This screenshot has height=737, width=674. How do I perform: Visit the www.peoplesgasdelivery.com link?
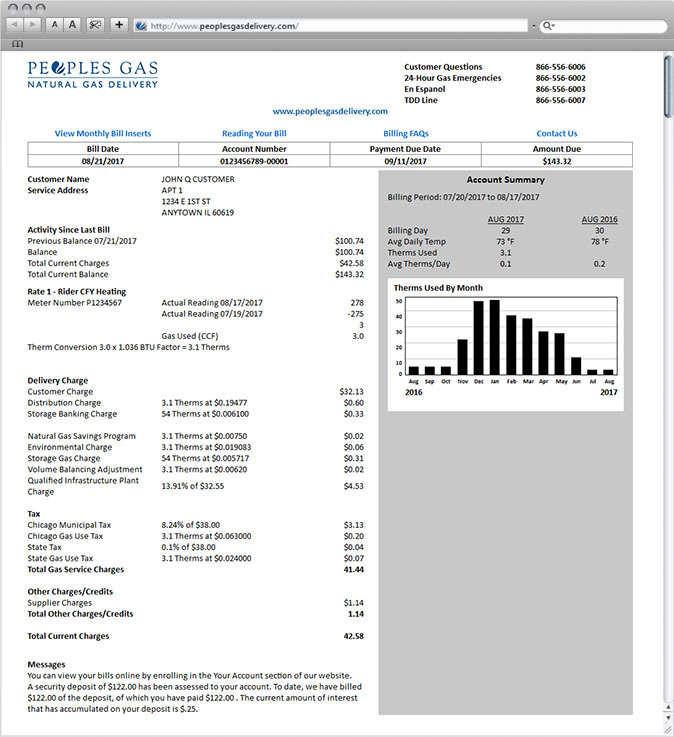[x=330, y=111]
